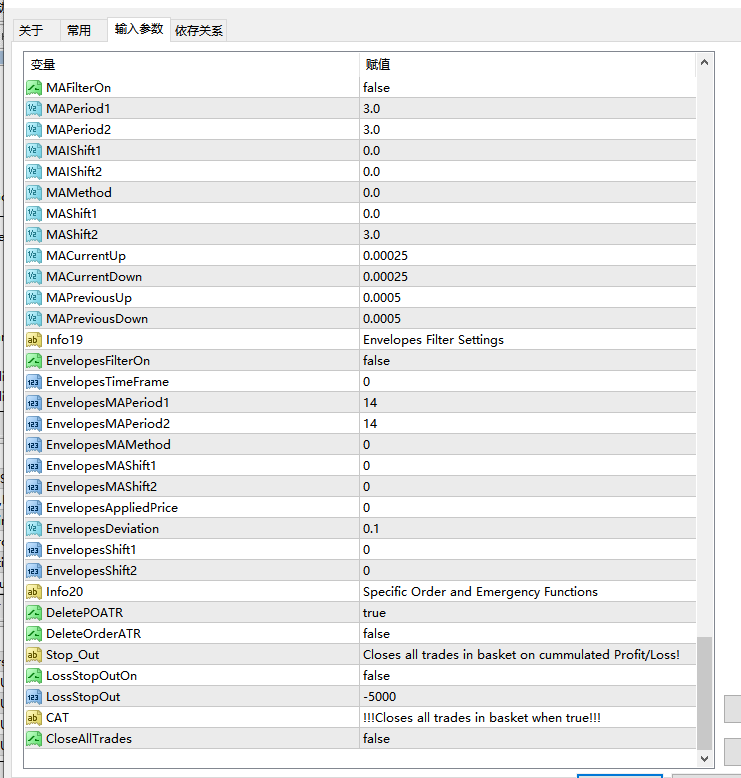The image size is (741, 778).
Task: Select the MACurrentDown value 0.00025
Action: pos(385,277)
